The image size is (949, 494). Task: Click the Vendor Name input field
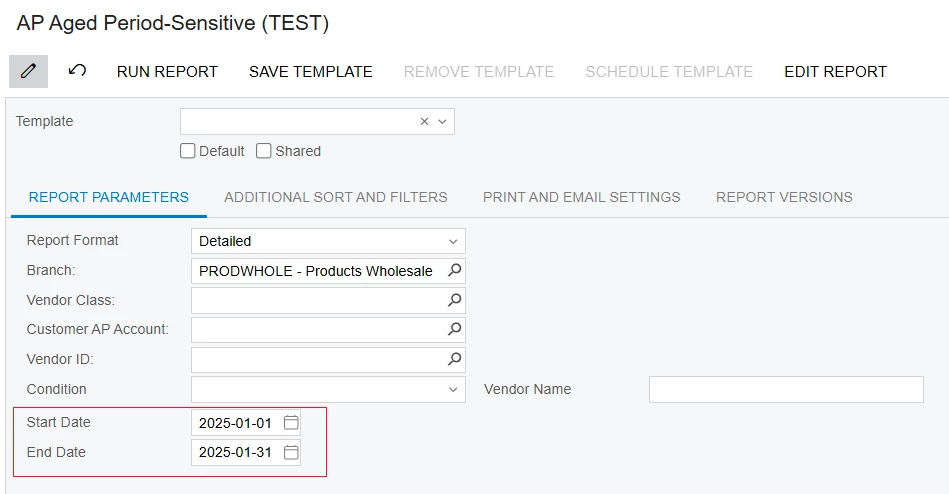click(785, 389)
